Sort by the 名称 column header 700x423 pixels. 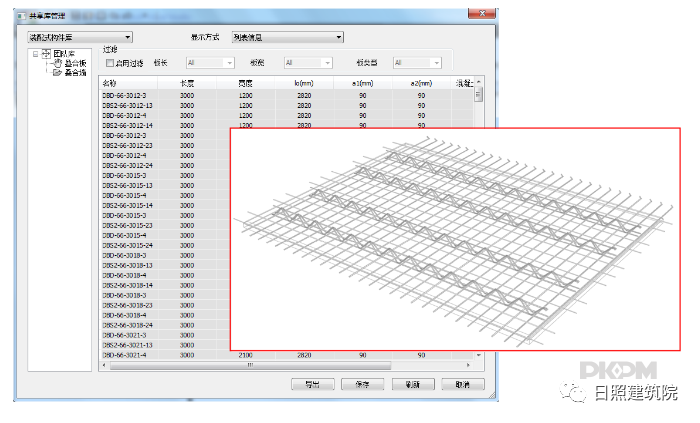111,84
